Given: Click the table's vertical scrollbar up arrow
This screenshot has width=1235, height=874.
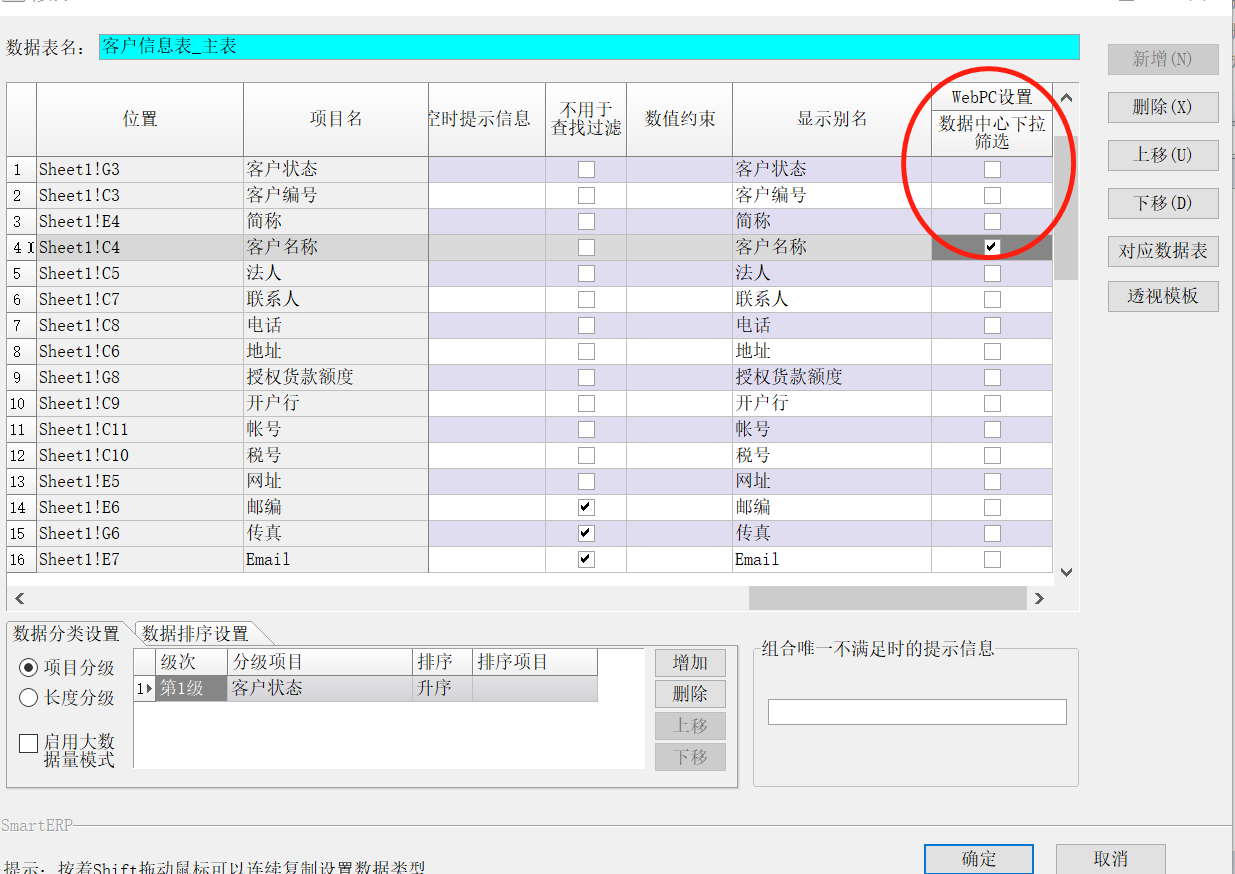Looking at the screenshot, I should [x=1066, y=98].
